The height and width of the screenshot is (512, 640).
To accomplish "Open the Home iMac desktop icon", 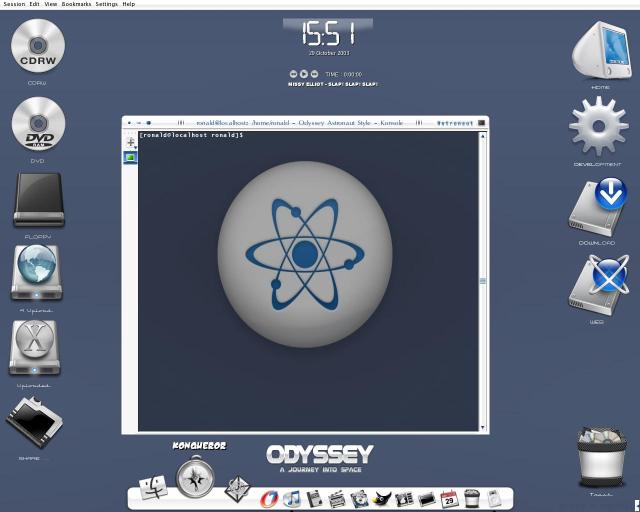I will coord(601,50).
